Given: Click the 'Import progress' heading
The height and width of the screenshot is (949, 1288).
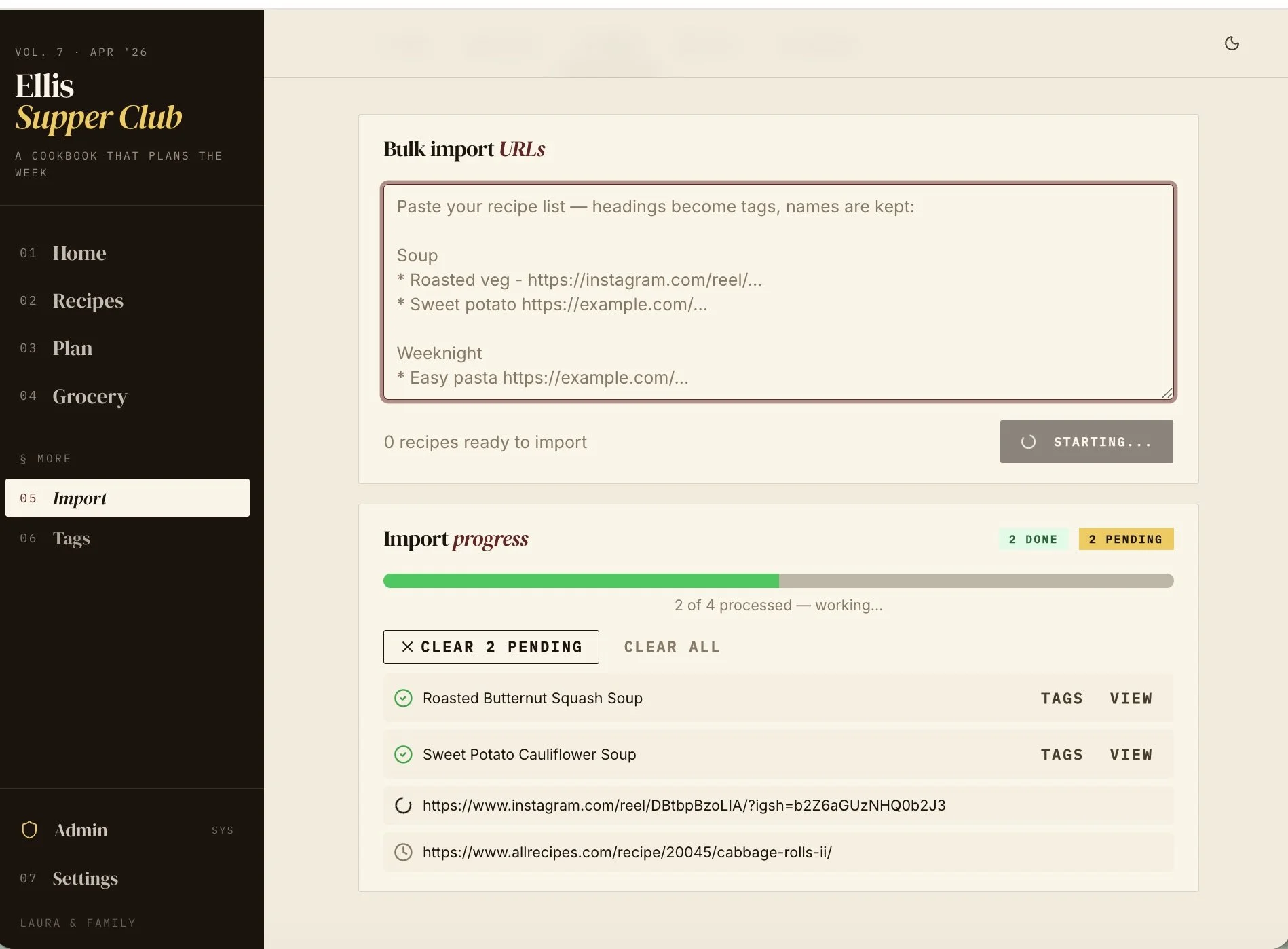Looking at the screenshot, I should click(456, 538).
